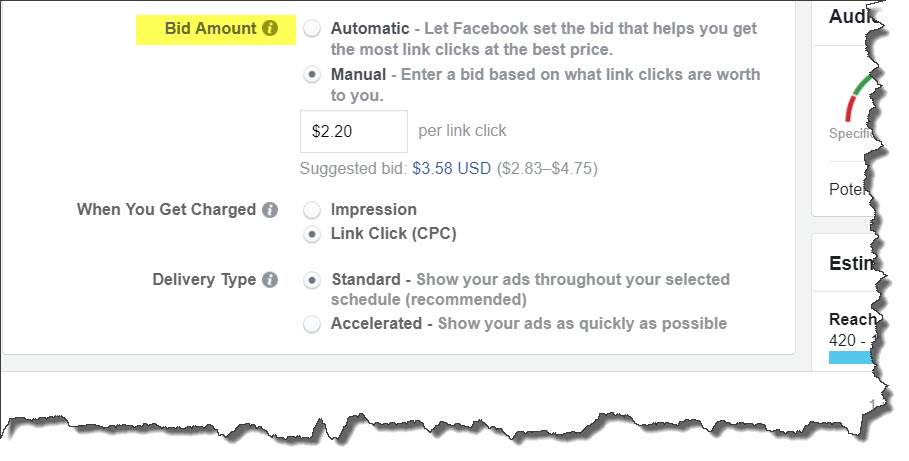Click the Standard label text
Screen dimensions: 909x461
click(x=366, y=279)
